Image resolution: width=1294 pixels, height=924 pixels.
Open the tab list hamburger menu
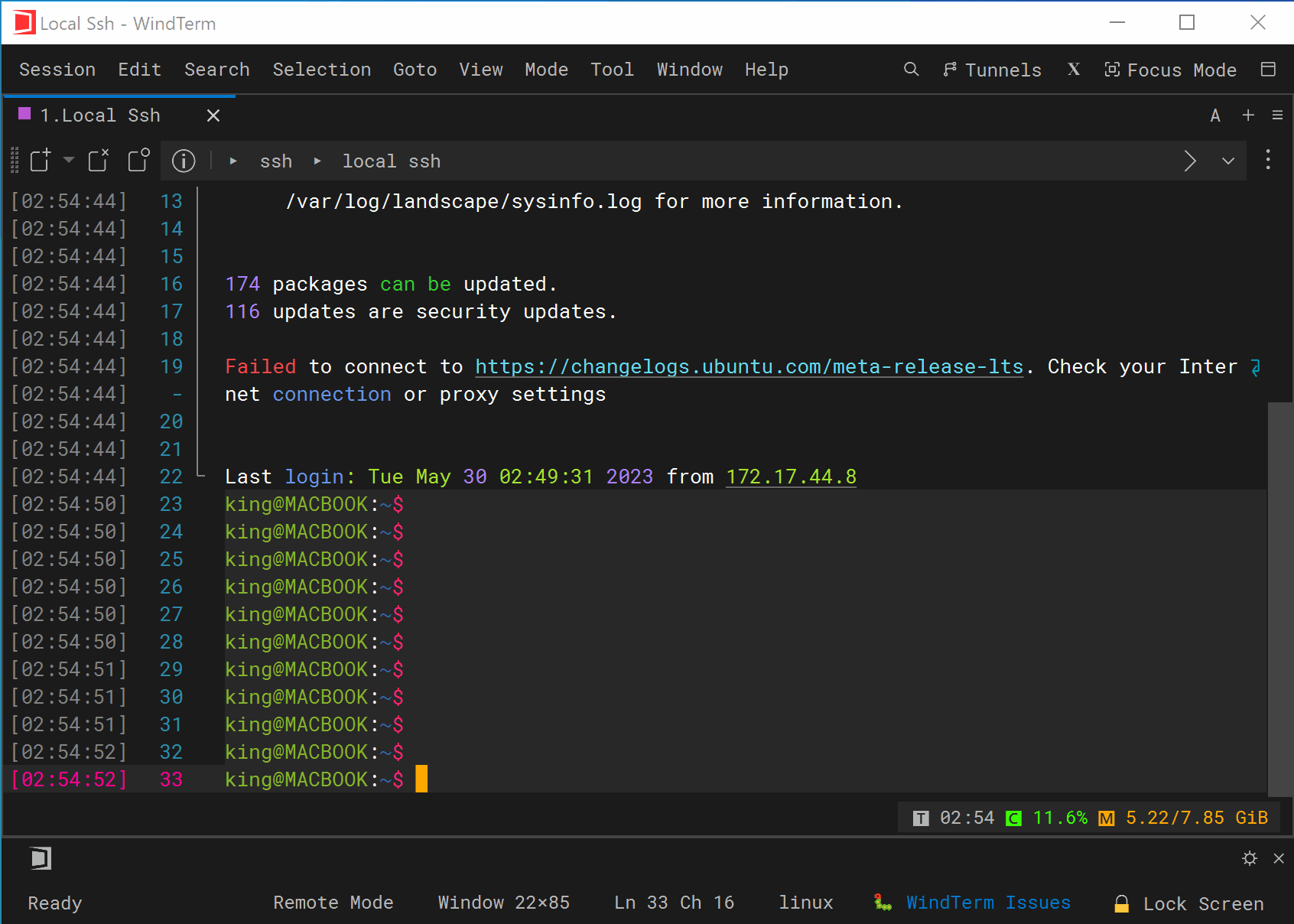click(x=1277, y=115)
